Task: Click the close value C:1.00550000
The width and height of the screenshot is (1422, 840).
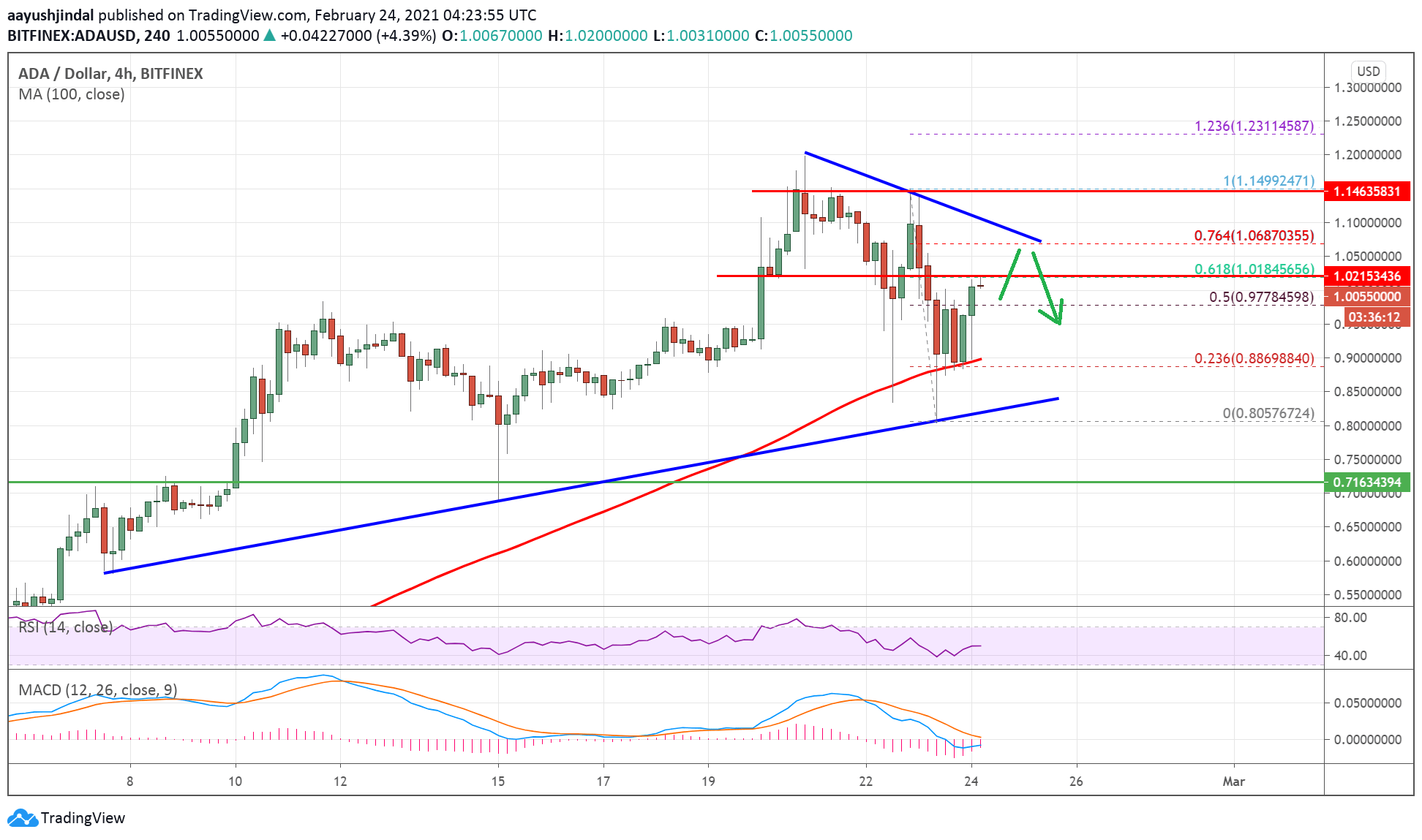Action: click(804, 35)
